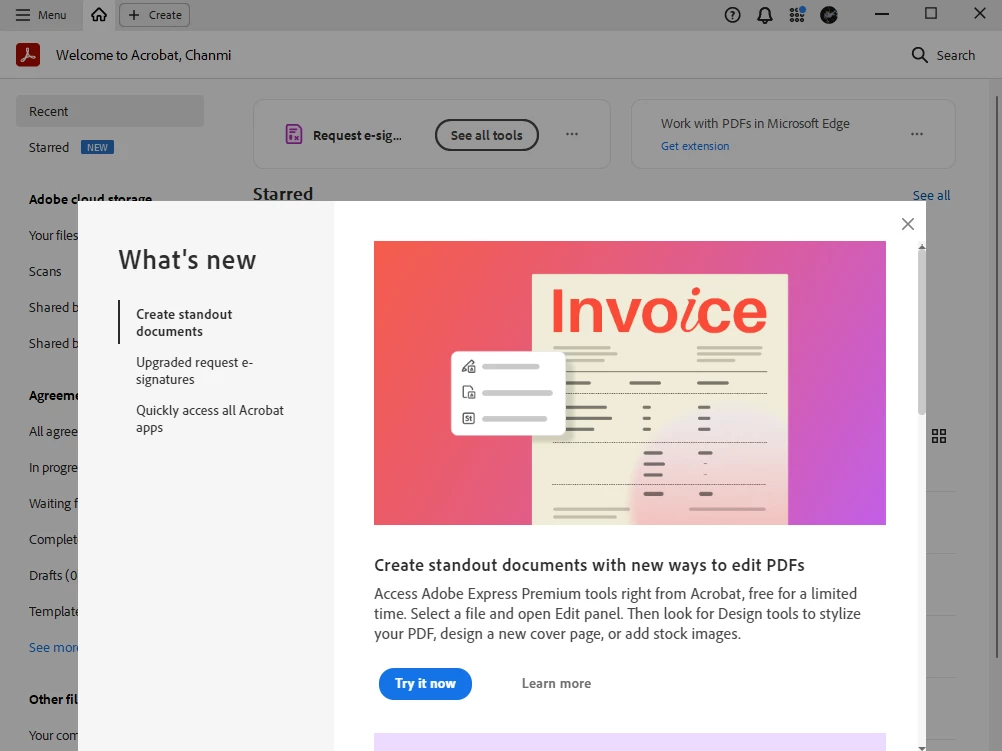Click the Search magnifier icon
The height and width of the screenshot is (751, 1002).
919,55
